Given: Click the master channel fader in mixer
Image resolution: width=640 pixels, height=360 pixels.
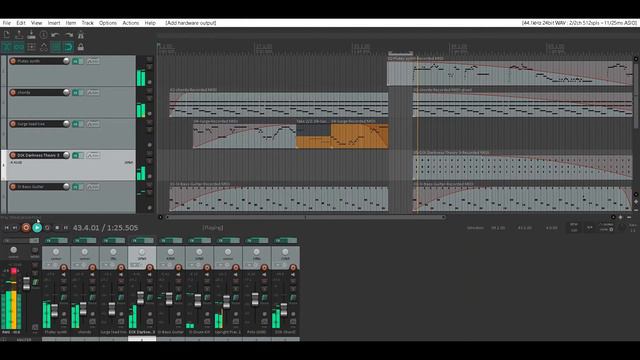Looking at the screenshot, I should tap(27, 283).
